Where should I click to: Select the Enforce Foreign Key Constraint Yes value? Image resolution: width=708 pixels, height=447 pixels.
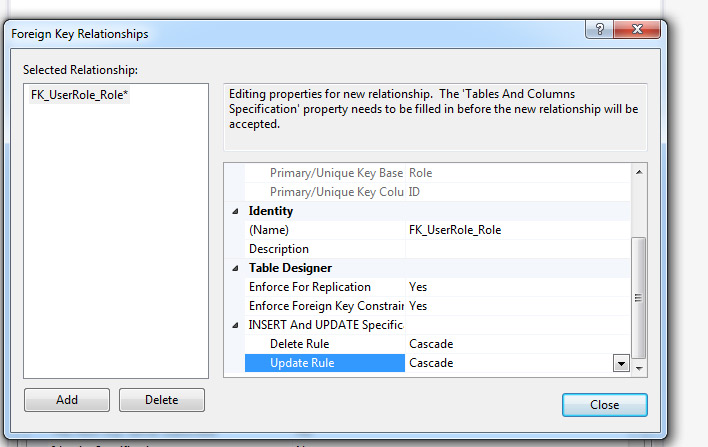click(418, 306)
